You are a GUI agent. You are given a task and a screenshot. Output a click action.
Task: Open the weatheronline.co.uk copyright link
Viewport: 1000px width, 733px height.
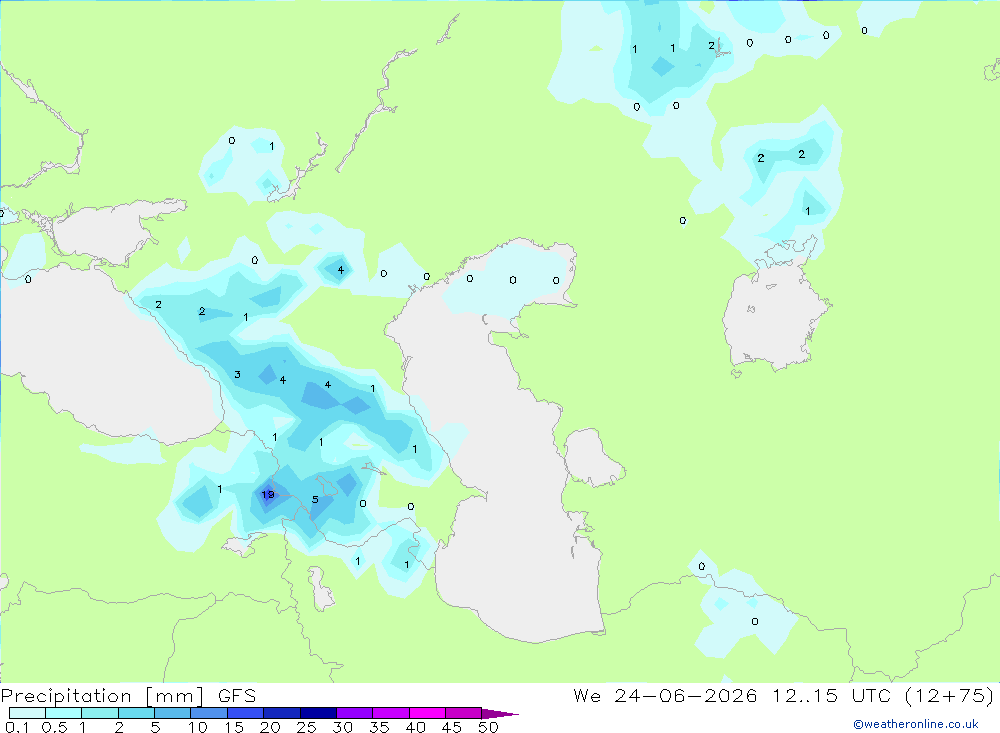coord(916,724)
